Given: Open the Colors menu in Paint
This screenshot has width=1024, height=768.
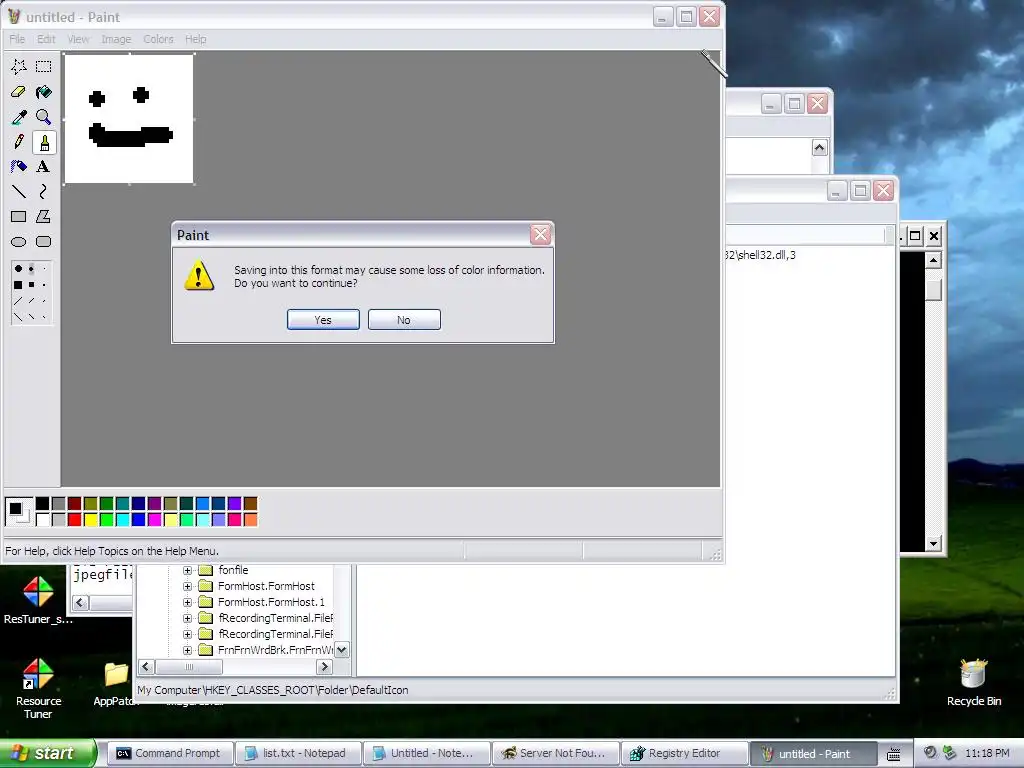Looking at the screenshot, I should [158, 39].
